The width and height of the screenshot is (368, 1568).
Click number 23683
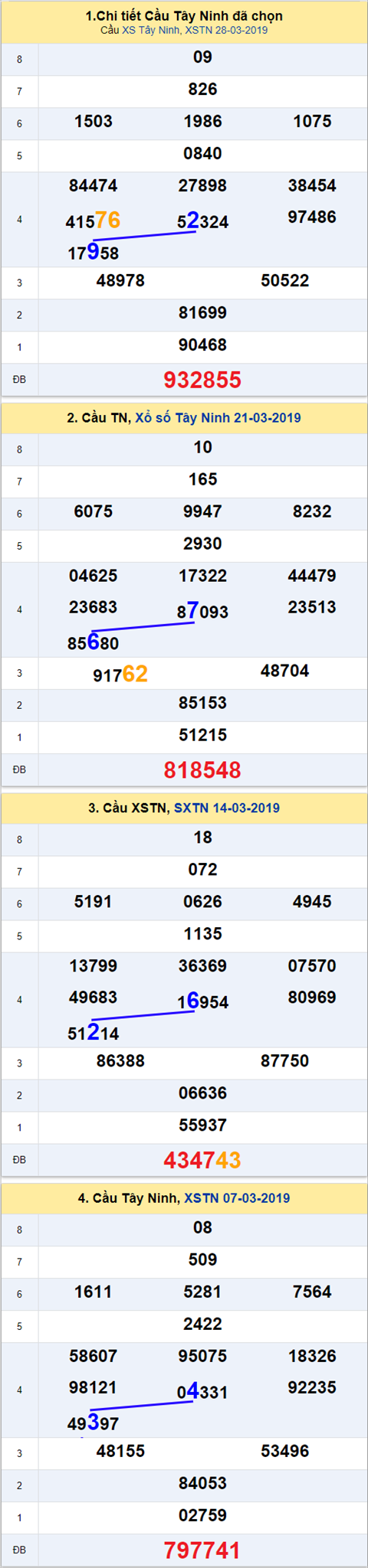point(94,608)
